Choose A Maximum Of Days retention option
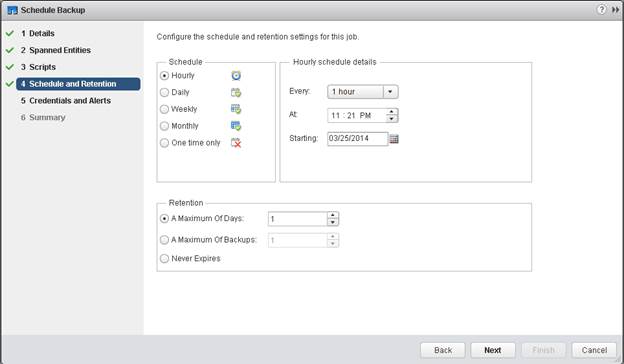624x364 pixels. click(x=164, y=218)
